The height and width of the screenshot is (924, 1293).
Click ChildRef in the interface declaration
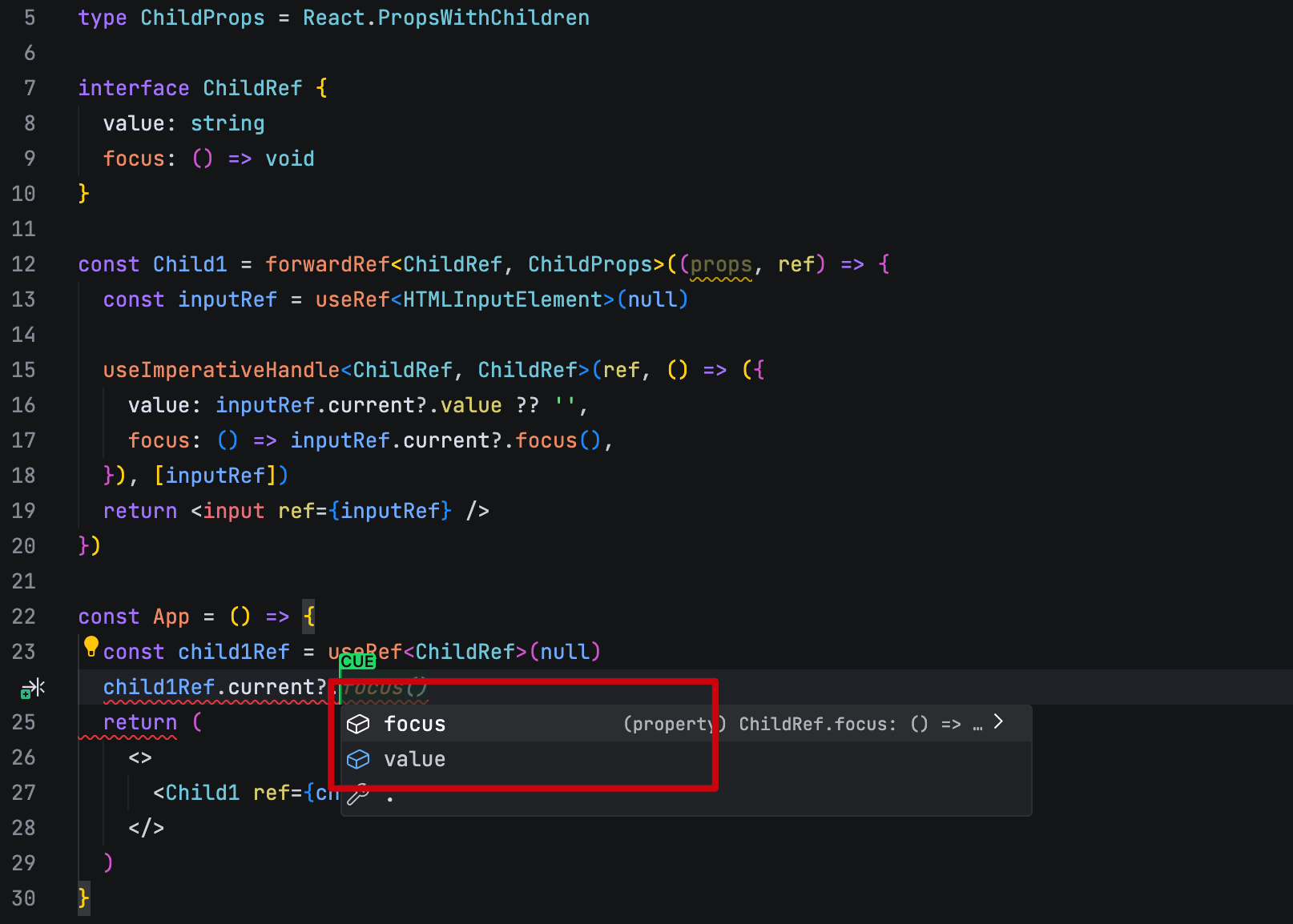(x=252, y=88)
